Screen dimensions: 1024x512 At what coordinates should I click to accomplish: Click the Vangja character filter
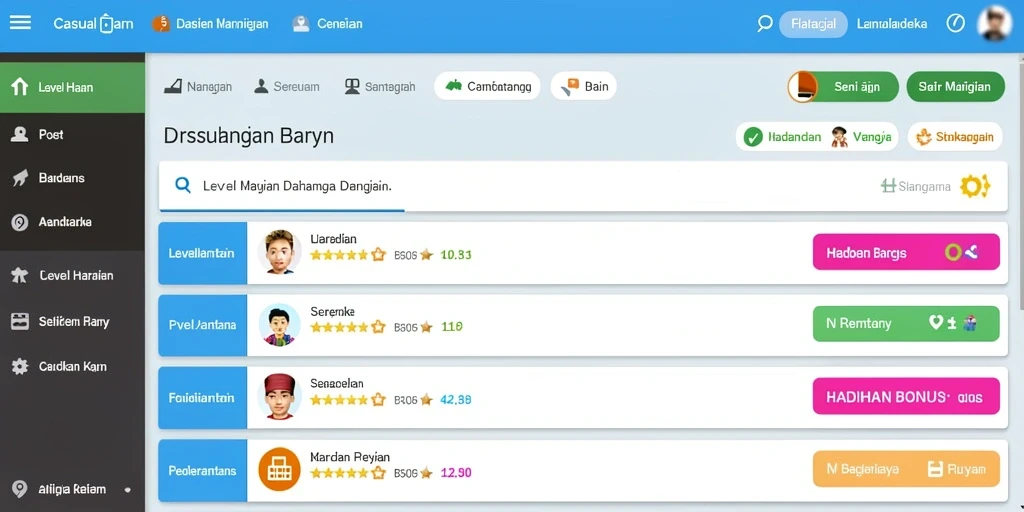(861, 137)
